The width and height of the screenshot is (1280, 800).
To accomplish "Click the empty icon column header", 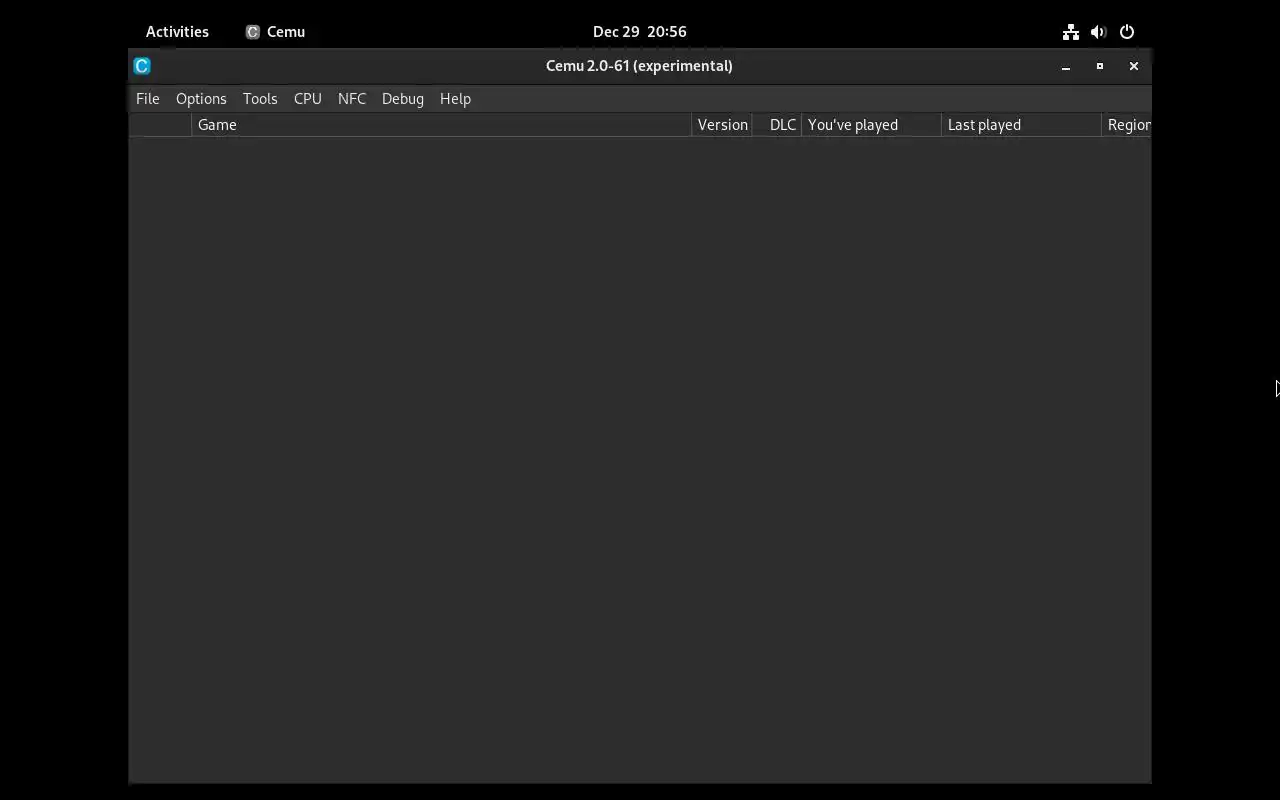I will pyautogui.click(x=160, y=125).
